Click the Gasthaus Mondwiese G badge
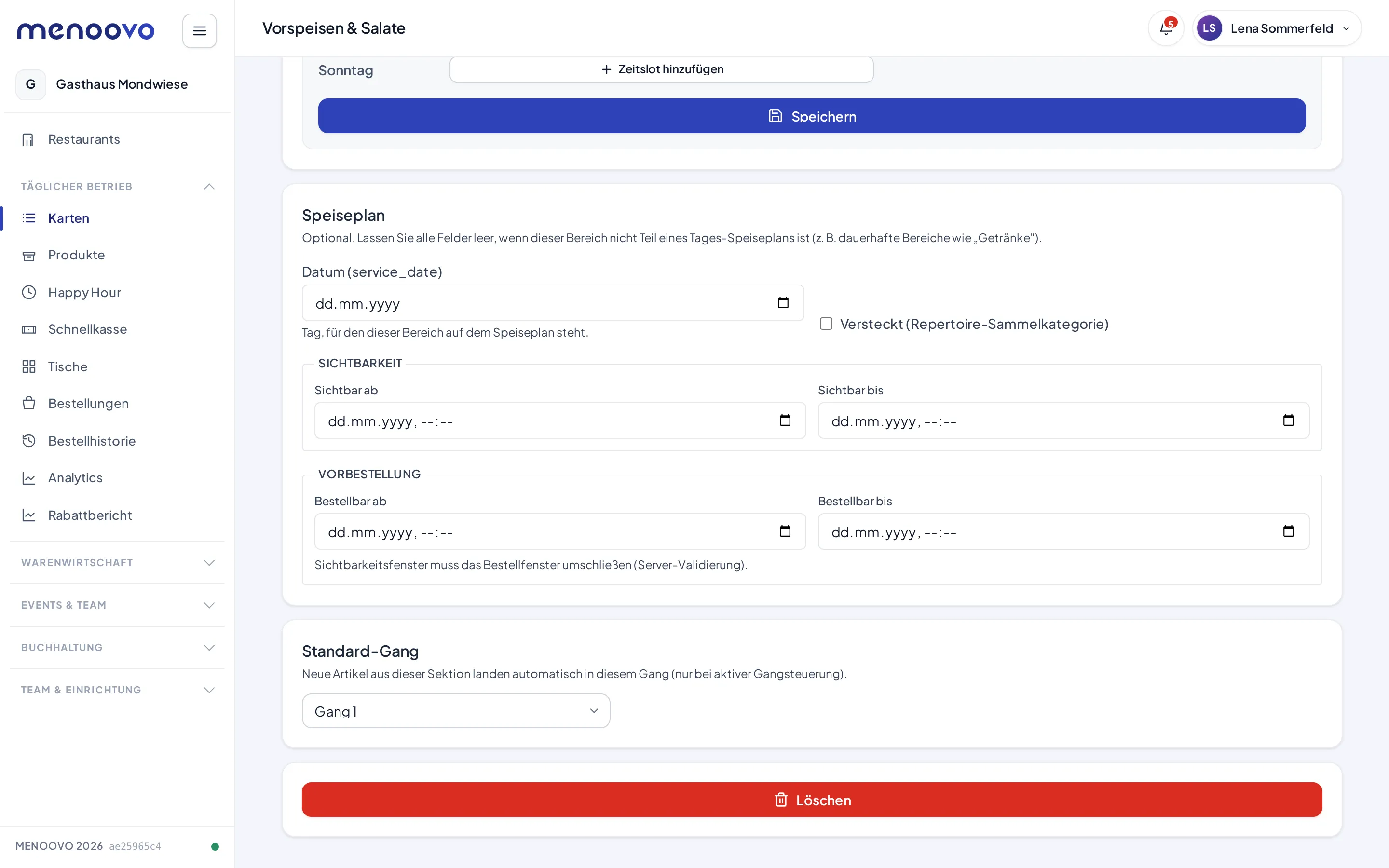 click(x=30, y=84)
